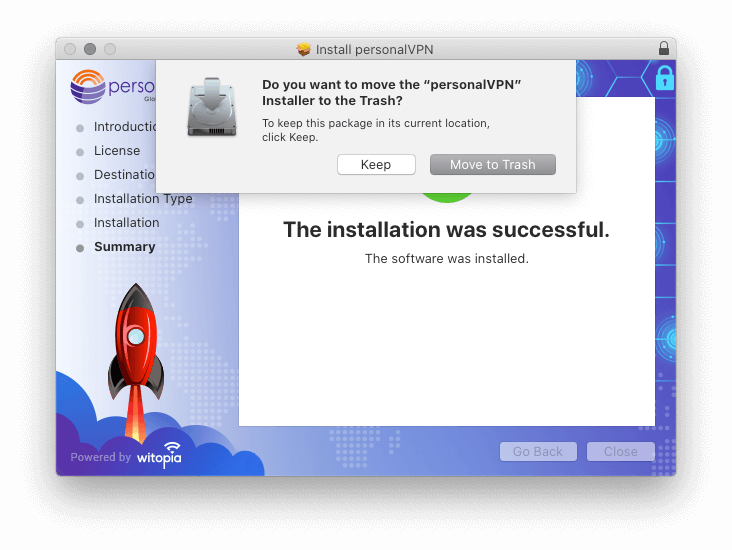Click the Keep button in the dialog
This screenshot has width=732, height=550.
pos(376,165)
